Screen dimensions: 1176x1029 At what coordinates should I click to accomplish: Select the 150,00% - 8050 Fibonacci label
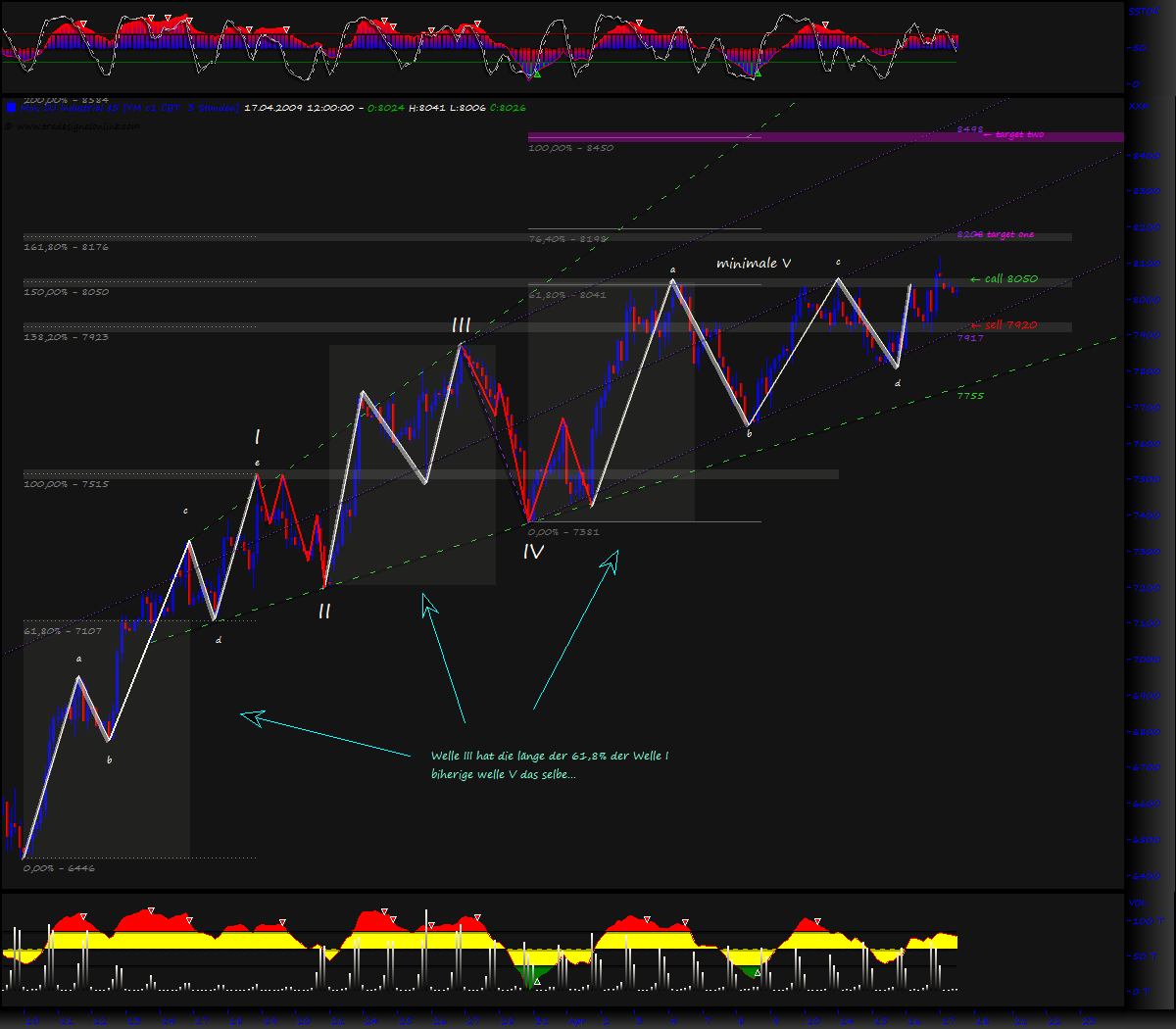point(66,292)
